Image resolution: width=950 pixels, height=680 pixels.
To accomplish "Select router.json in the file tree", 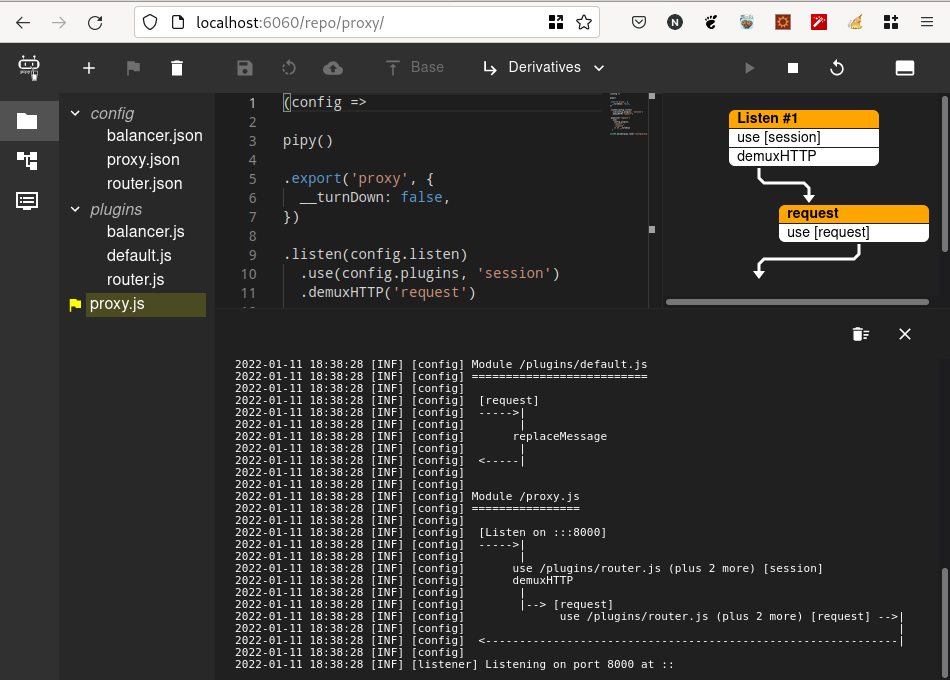I will pyautogui.click(x=144, y=183).
